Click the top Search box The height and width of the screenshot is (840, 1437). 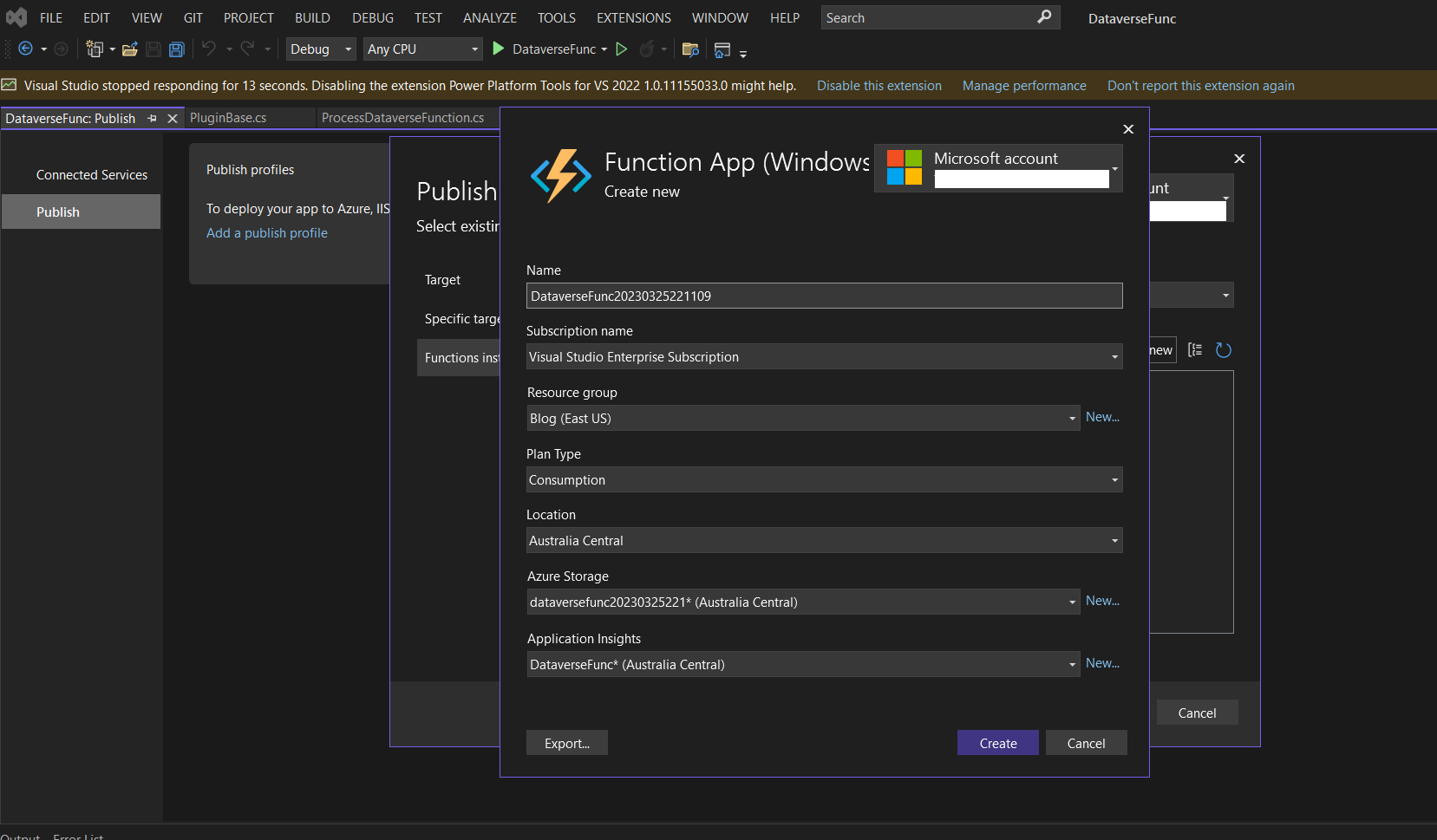click(x=940, y=17)
